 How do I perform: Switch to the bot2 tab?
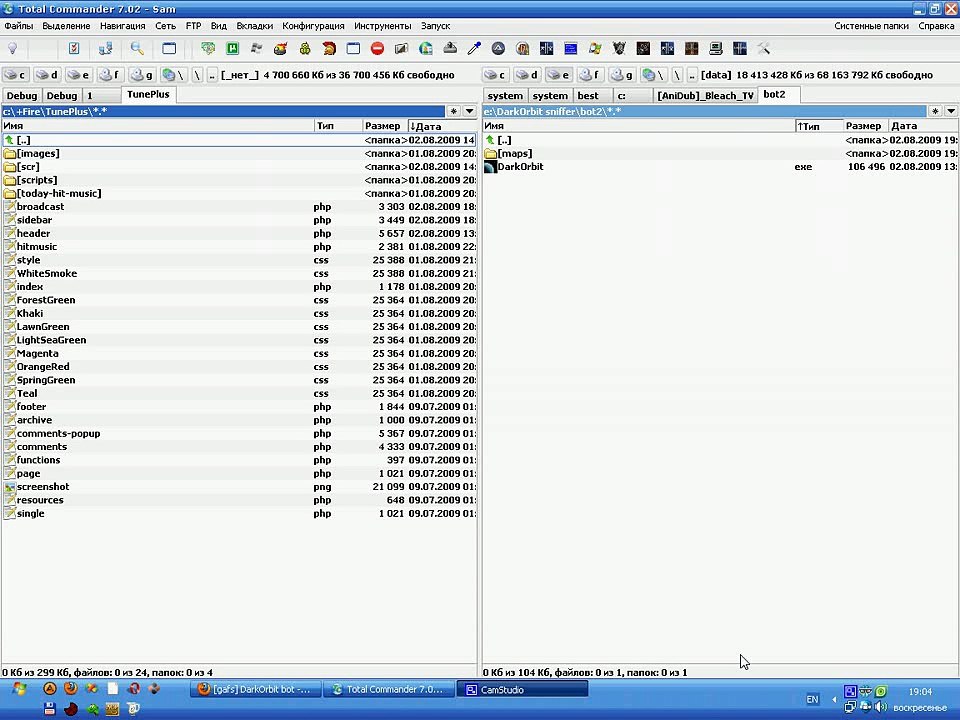[779, 94]
